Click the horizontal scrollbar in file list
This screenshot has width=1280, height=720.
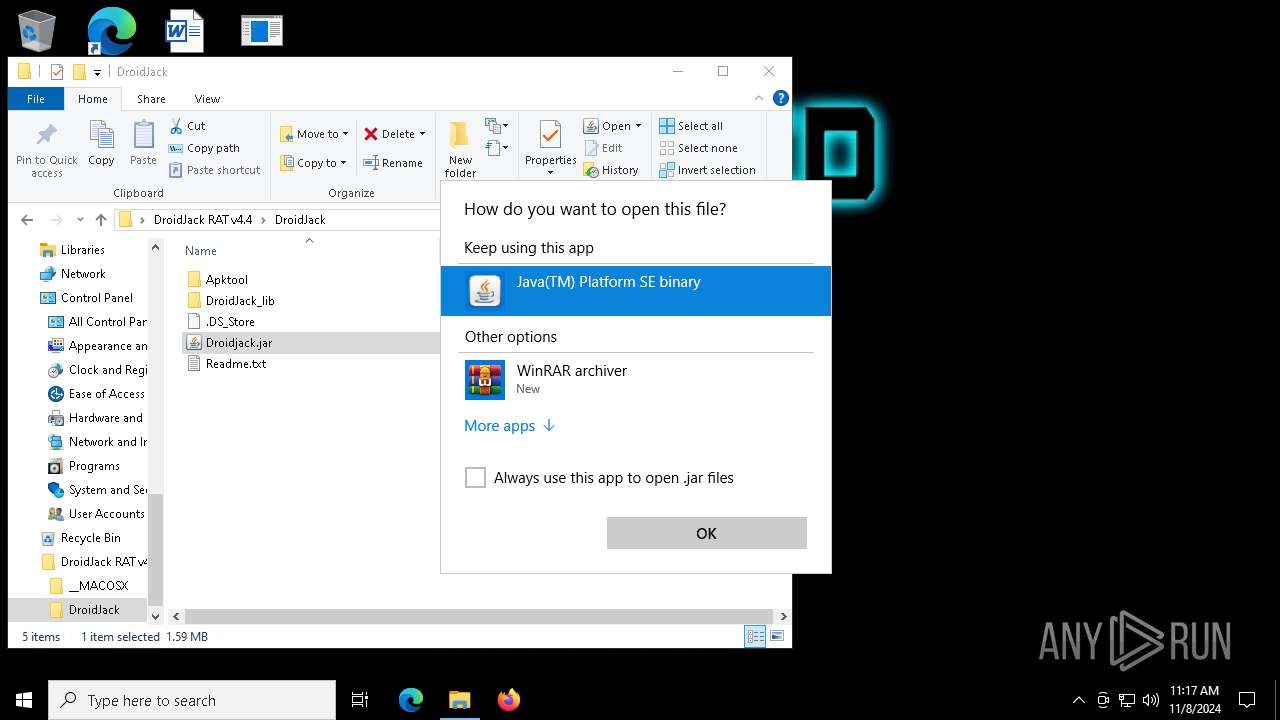479,617
